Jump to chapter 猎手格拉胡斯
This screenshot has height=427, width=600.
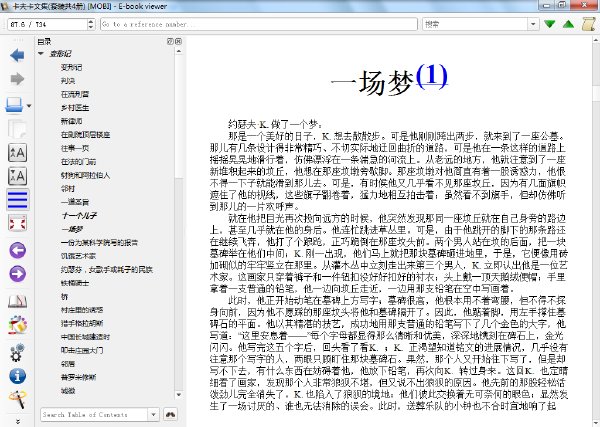click(x=82, y=324)
